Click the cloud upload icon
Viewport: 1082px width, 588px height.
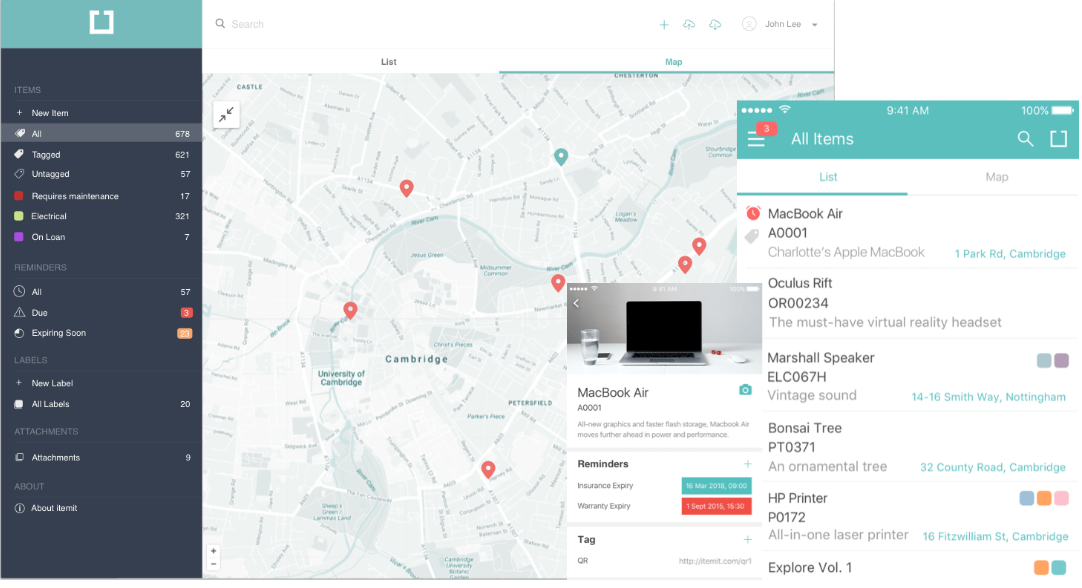pos(689,25)
